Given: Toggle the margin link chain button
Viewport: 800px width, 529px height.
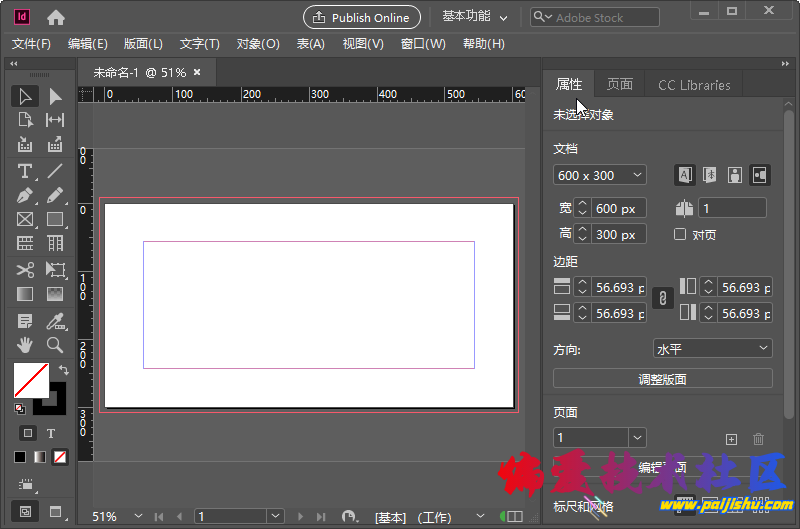Looking at the screenshot, I should (661, 298).
